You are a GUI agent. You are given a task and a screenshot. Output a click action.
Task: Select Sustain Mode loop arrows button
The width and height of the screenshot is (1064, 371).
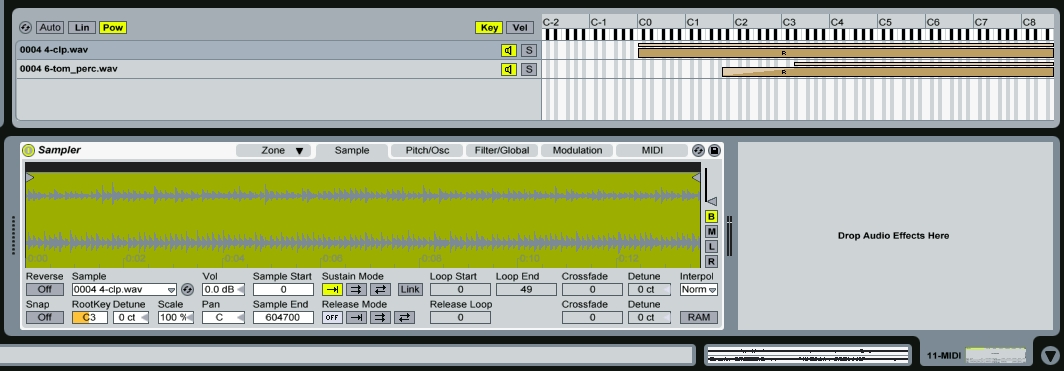click(356, 290)
